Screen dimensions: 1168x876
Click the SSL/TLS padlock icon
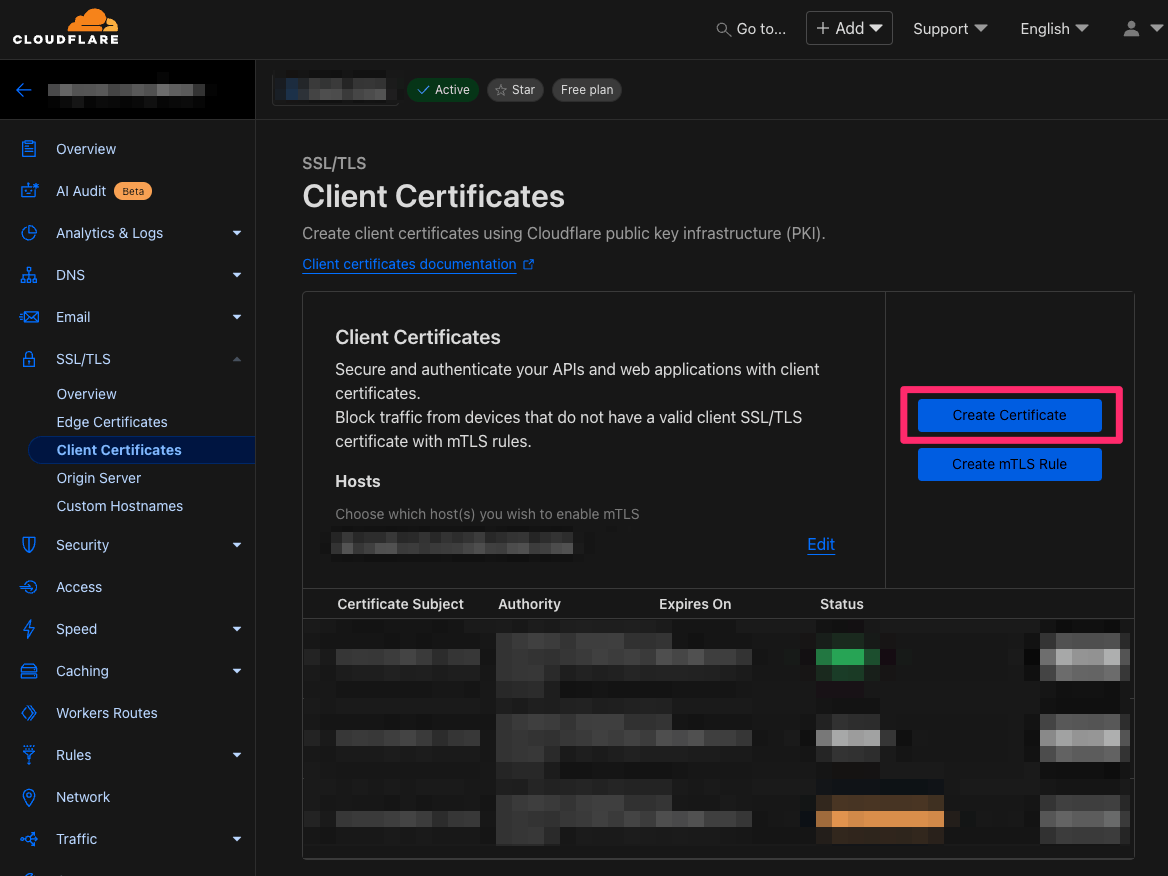[31, 358]
